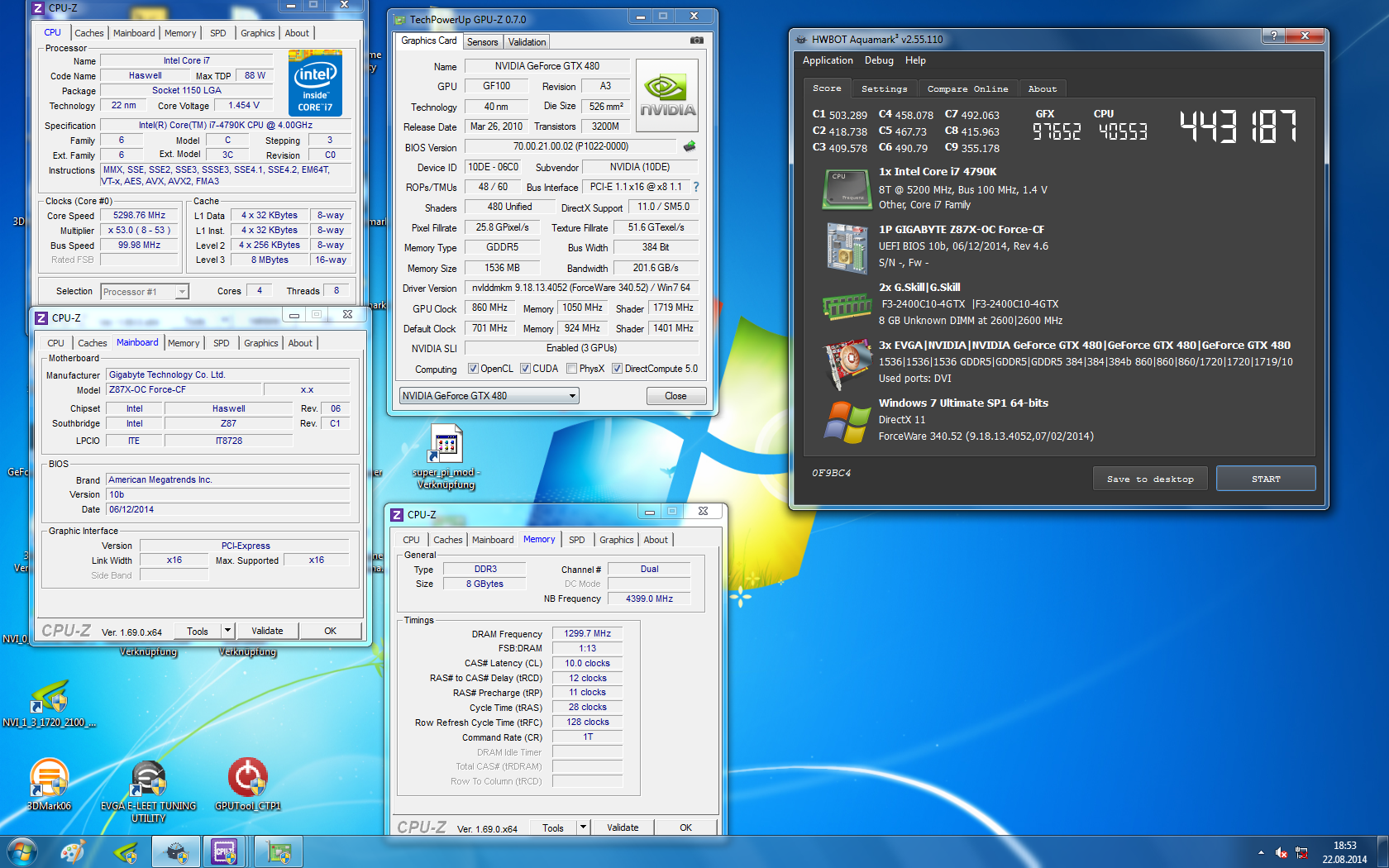The image size is (1389, 868).
Task: Open the Paint taskbar icon
Action: coord(73,851)
